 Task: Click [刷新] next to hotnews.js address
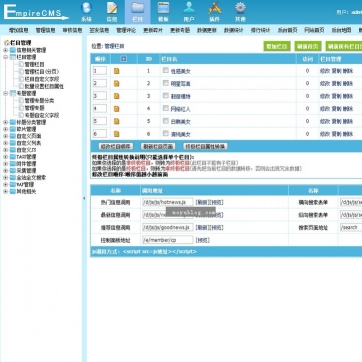point(202,202)
